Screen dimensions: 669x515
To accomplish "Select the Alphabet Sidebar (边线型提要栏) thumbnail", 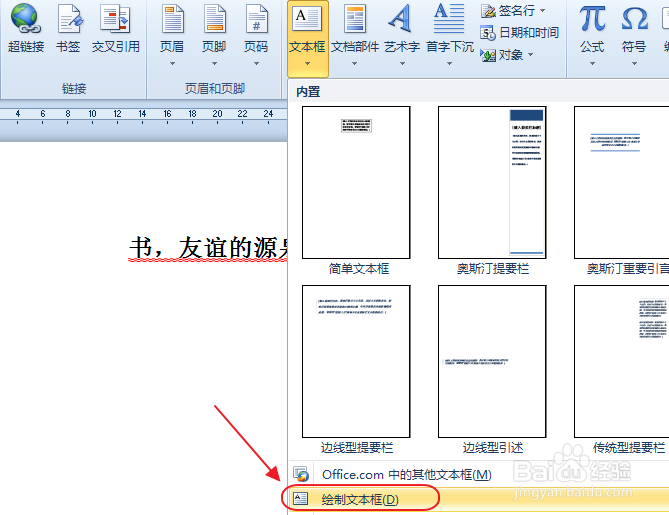I will point(356,361).
